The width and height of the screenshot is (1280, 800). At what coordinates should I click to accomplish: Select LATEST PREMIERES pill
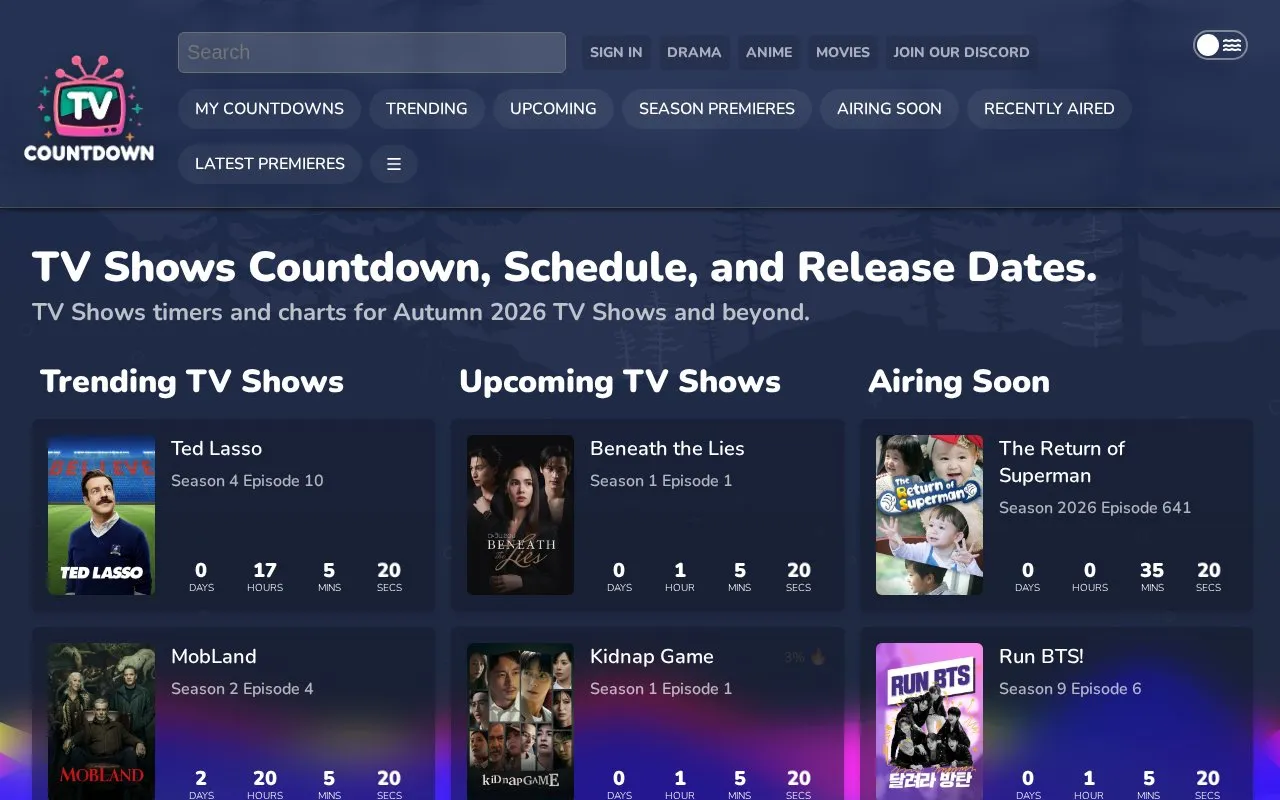click(270, 164)
